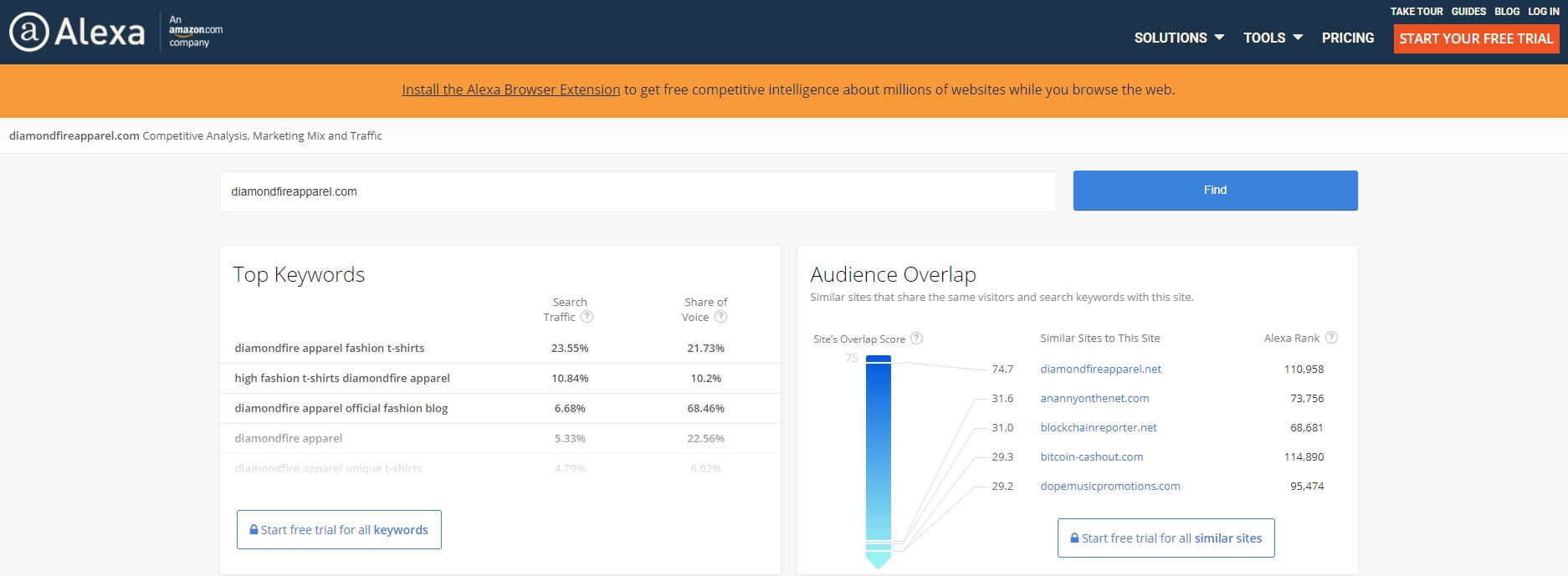Click the blue overlap score bar
Screen dimensions: 1568x576
[878, 451]
